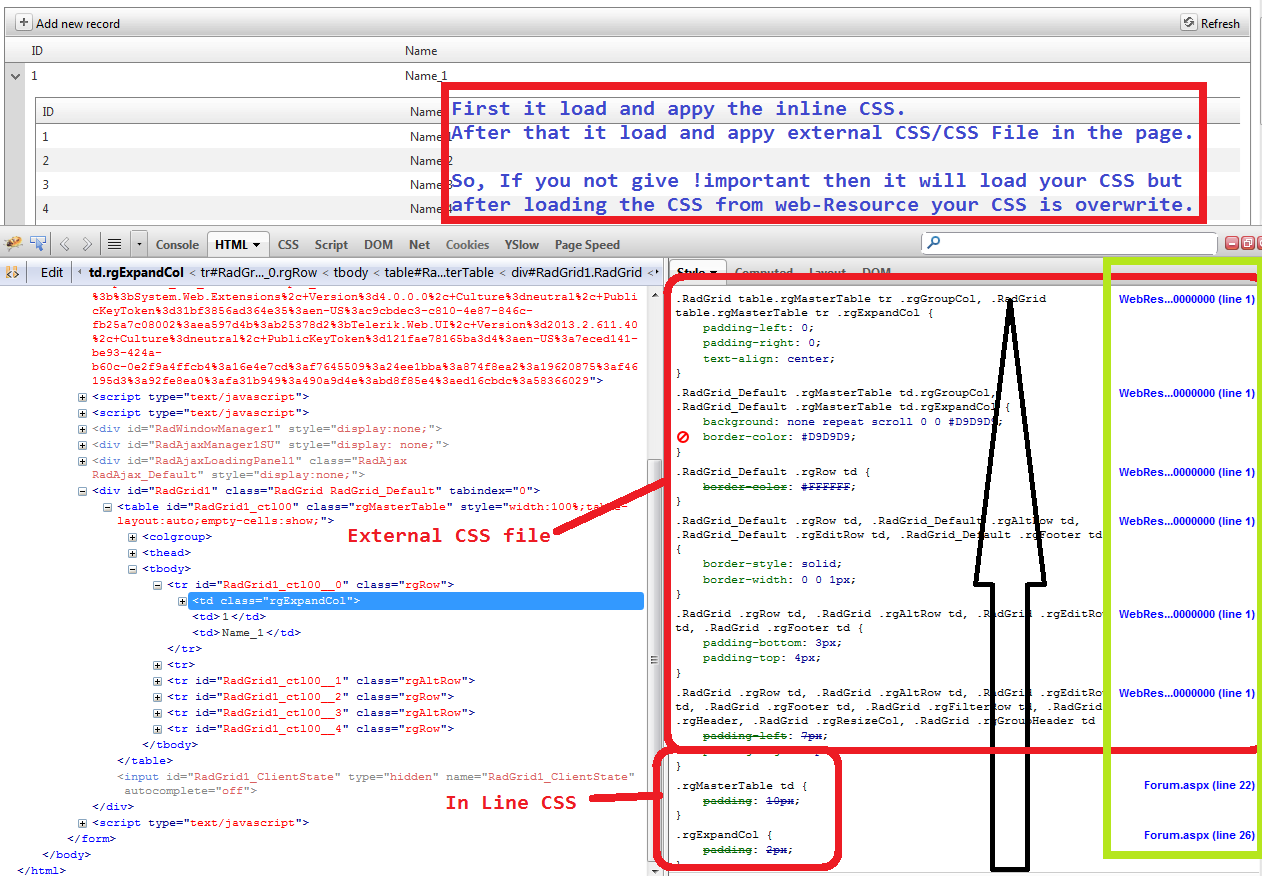The height and width of the screenshot is (876, 1262).
Task: Click the outer grid Name column header
Action: [421, 50]
